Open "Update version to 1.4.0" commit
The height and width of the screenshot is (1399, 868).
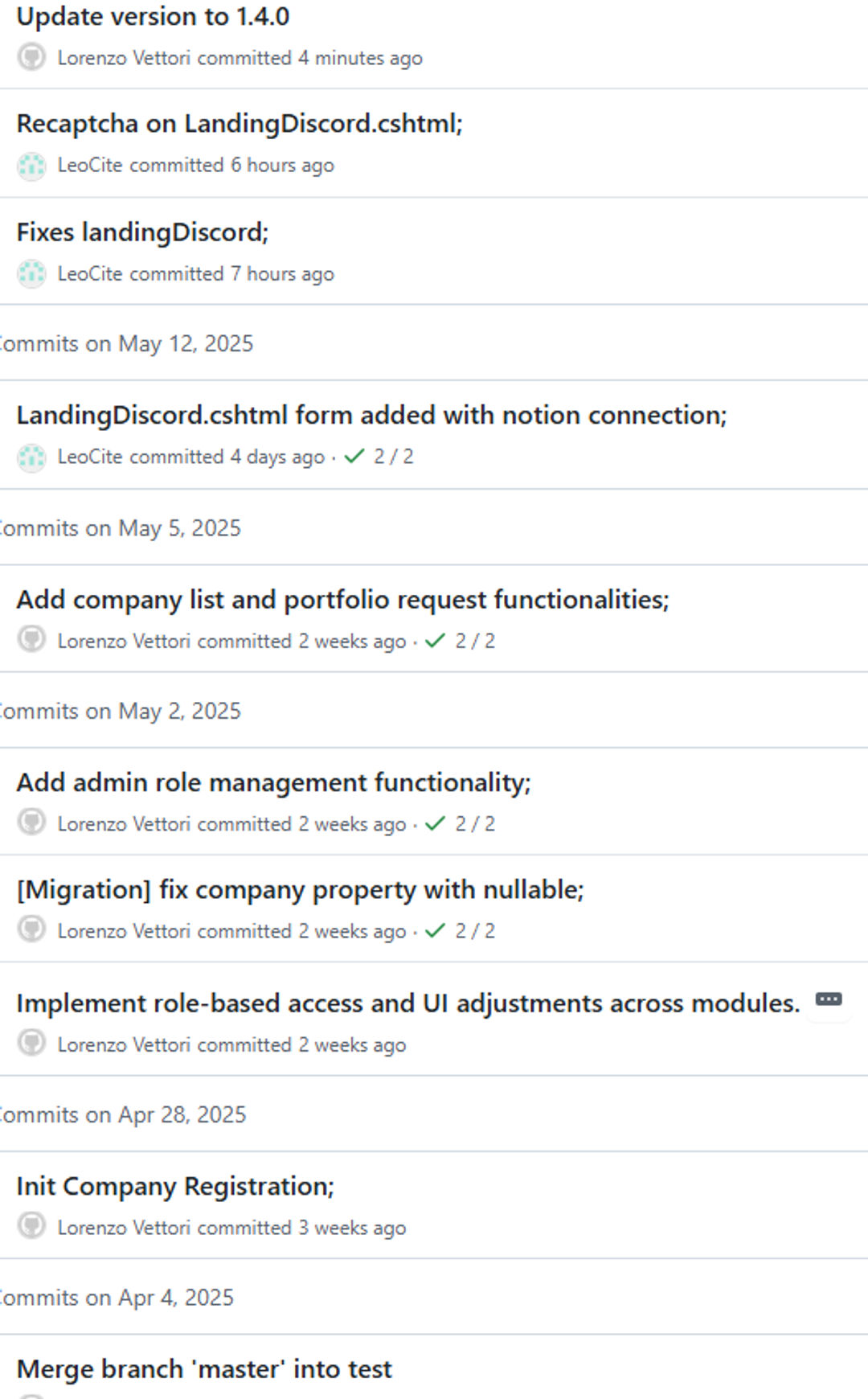(x=153, y=17)
